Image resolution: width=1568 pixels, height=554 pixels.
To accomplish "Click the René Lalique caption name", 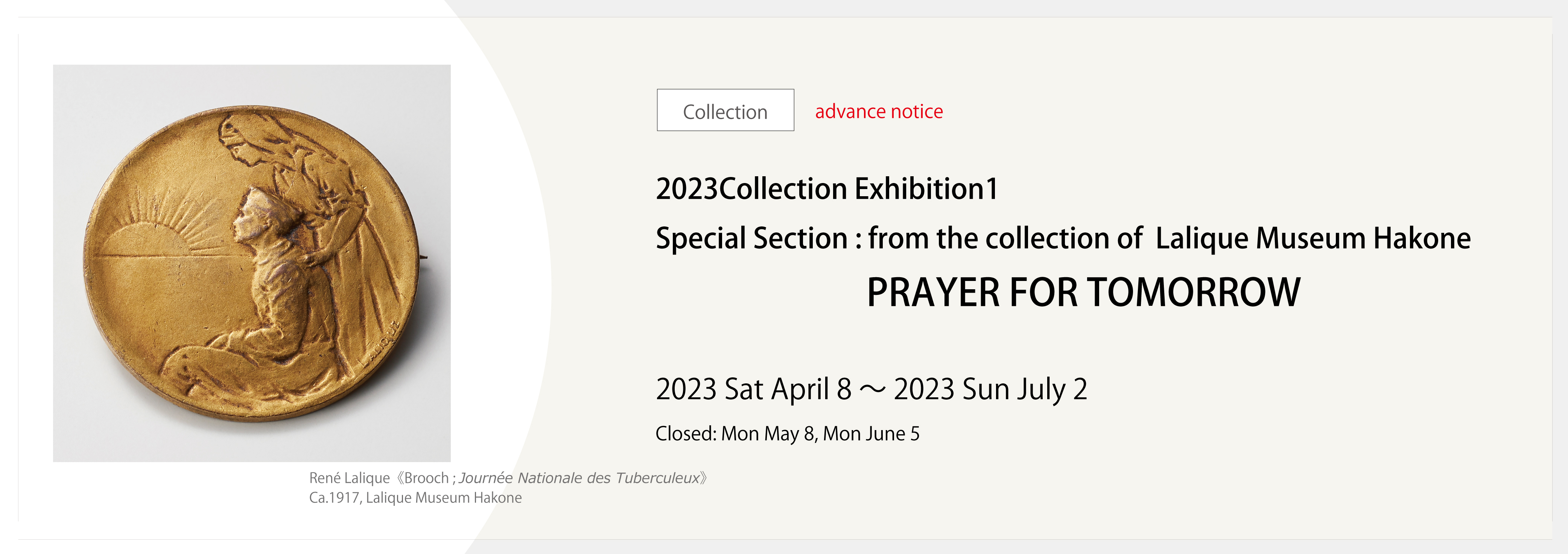I will tap(350, 478).
